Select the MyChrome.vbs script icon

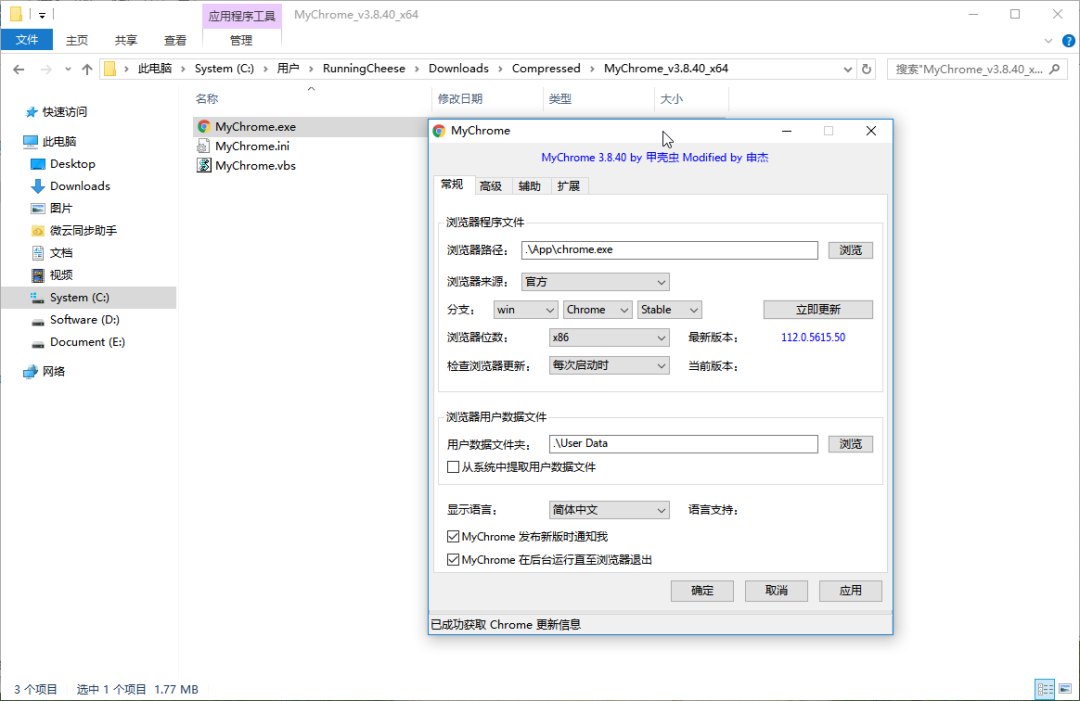coord(203,165)
